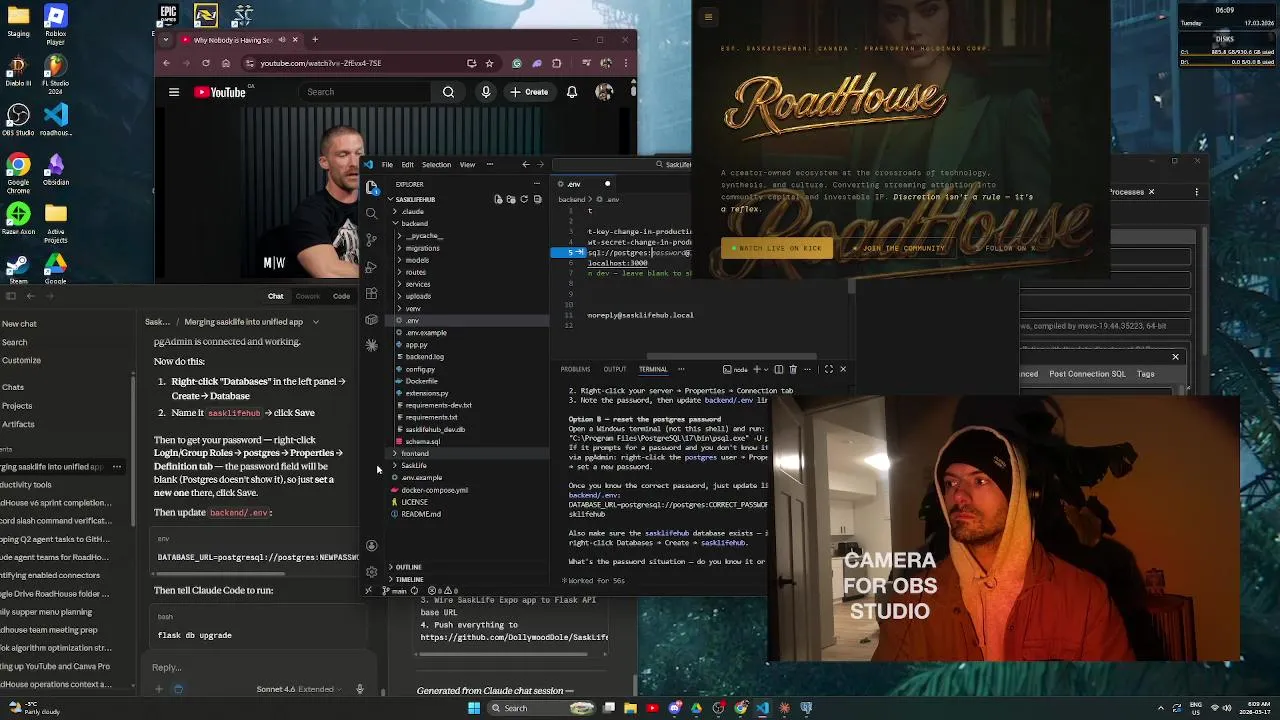Go back with VS Code's navigation arrow

click(x=526, y=165)
